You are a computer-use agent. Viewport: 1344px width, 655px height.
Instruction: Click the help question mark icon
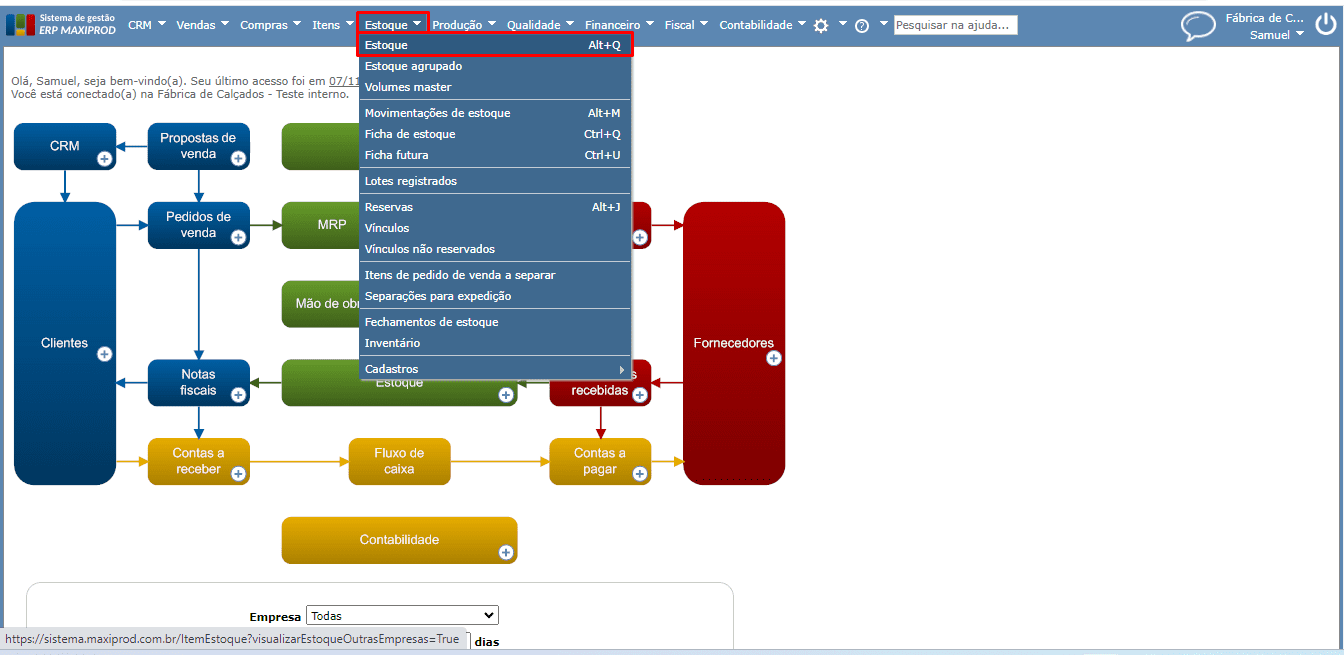point(862,26)
